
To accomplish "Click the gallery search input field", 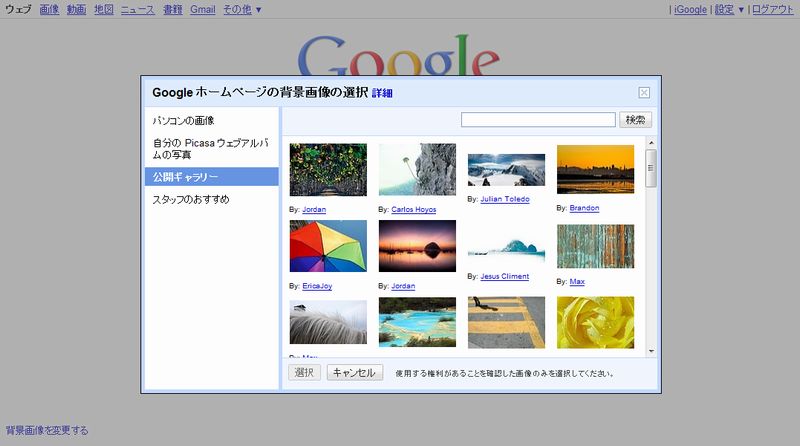I will pyautogui.click(x=538, y=119).
